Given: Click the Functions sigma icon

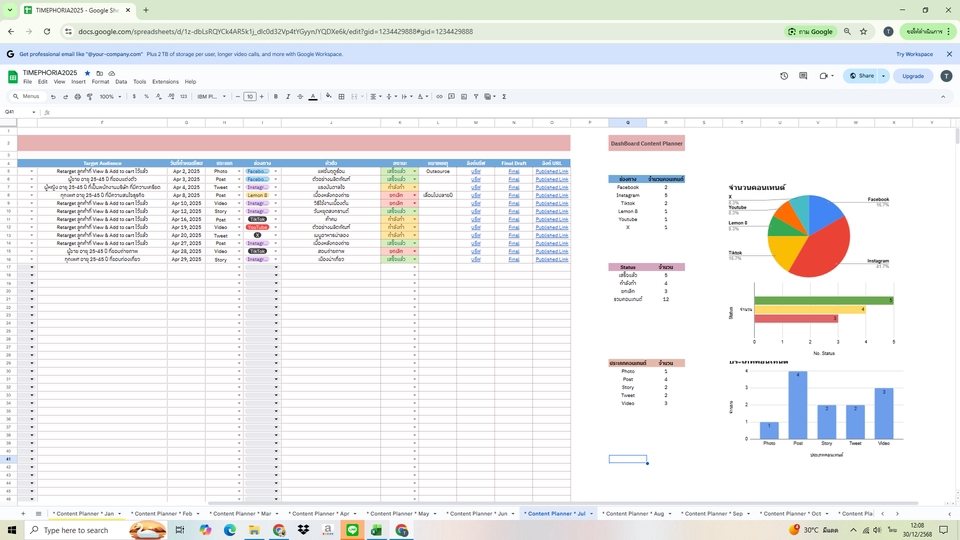Looking at the screenshot, I should (x=504, y=97).
